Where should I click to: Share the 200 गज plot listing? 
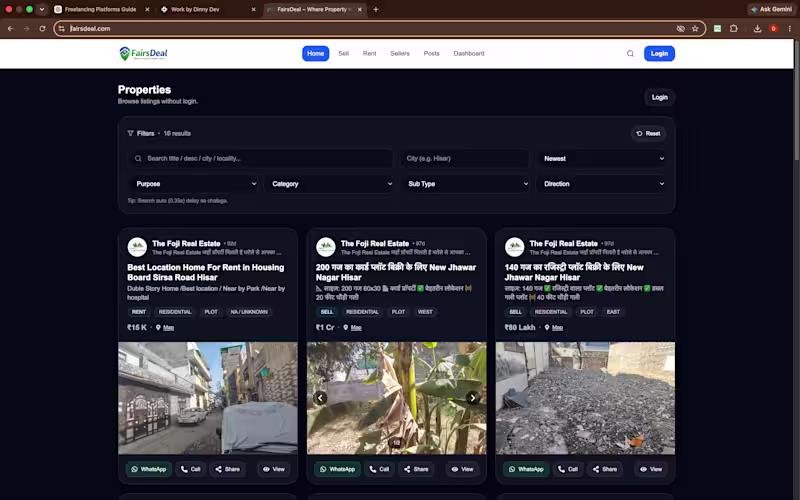click(x=416, y=469)
